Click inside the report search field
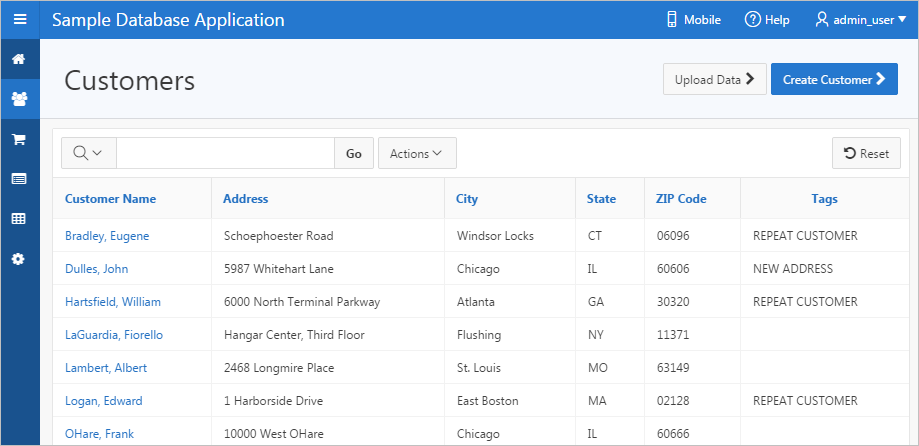 pos(225,153)
